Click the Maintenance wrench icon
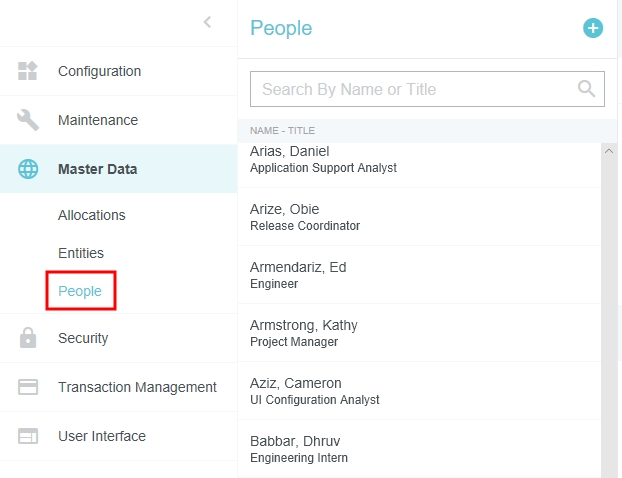 [28, 120]
